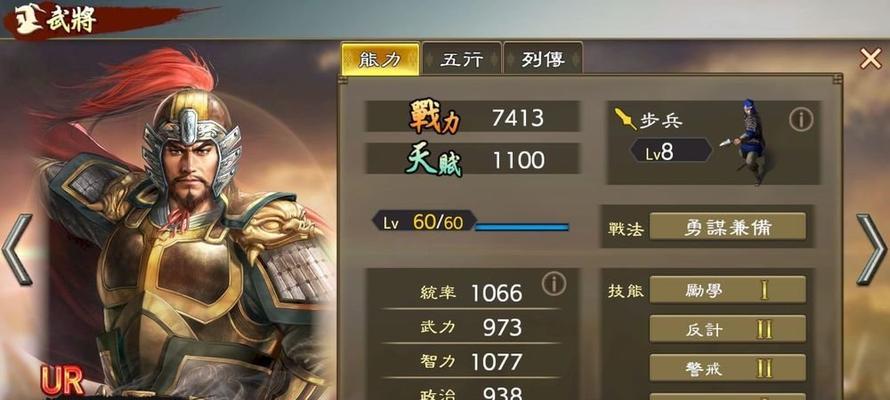Open the 步兵 troop info icon
Image resolution: width=890 pixels, height=400 pixels.
pos(801,119)
